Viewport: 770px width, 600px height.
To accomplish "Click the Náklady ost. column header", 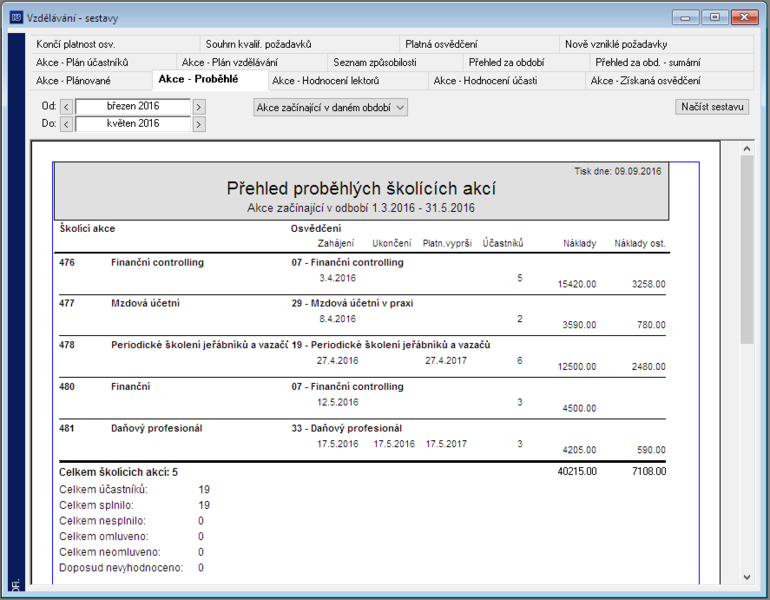I will tap(640, 244).
